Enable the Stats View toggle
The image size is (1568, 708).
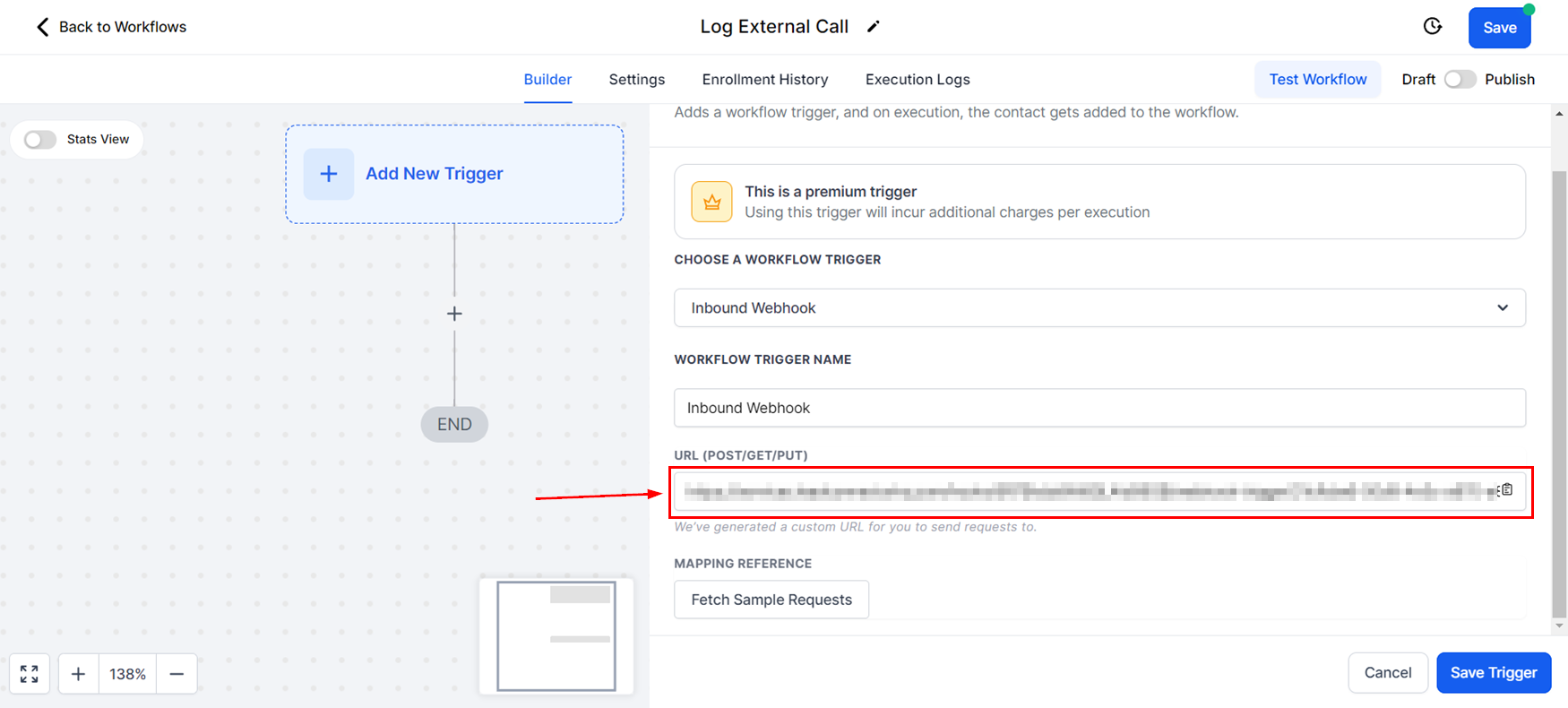[40, 140]
